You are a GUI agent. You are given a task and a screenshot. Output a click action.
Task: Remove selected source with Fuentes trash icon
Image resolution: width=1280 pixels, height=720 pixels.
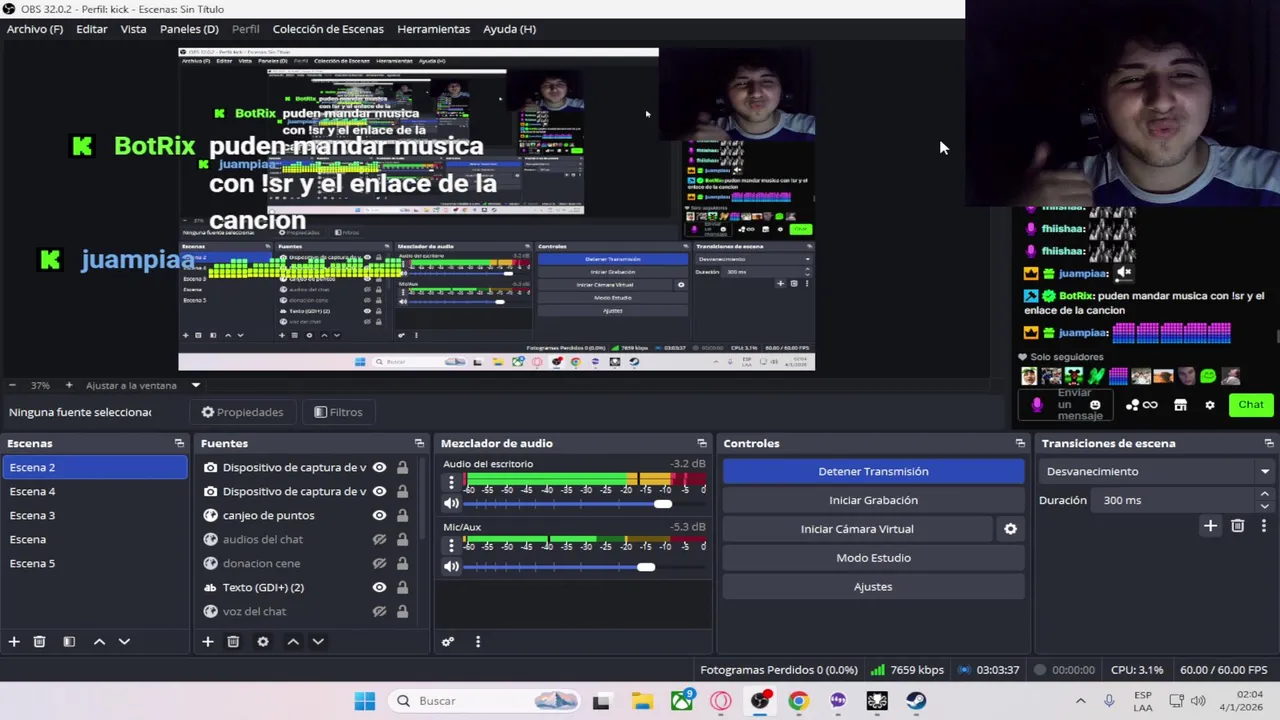[x=233, y=641]
